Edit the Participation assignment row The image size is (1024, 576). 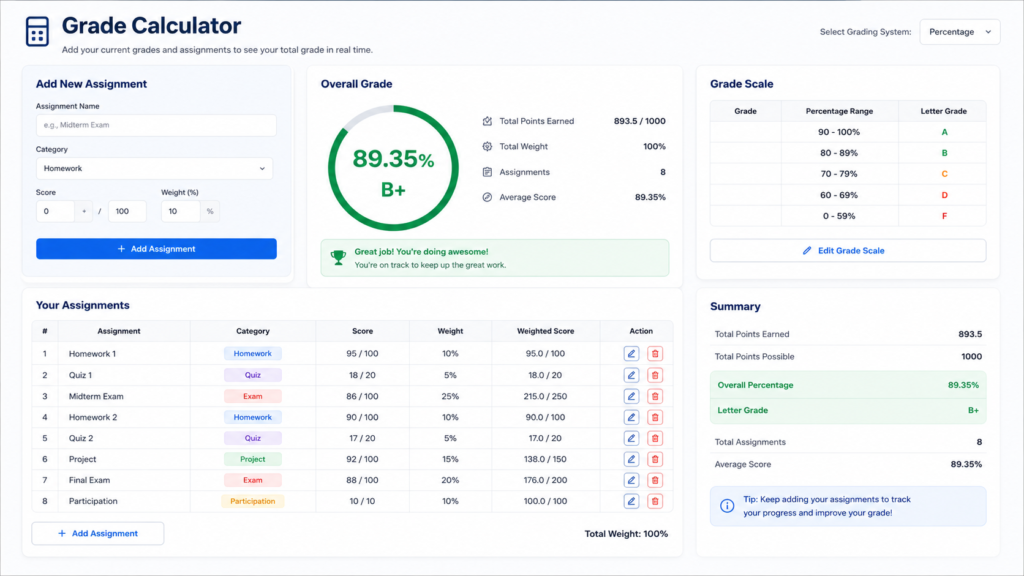click(631, 501)
